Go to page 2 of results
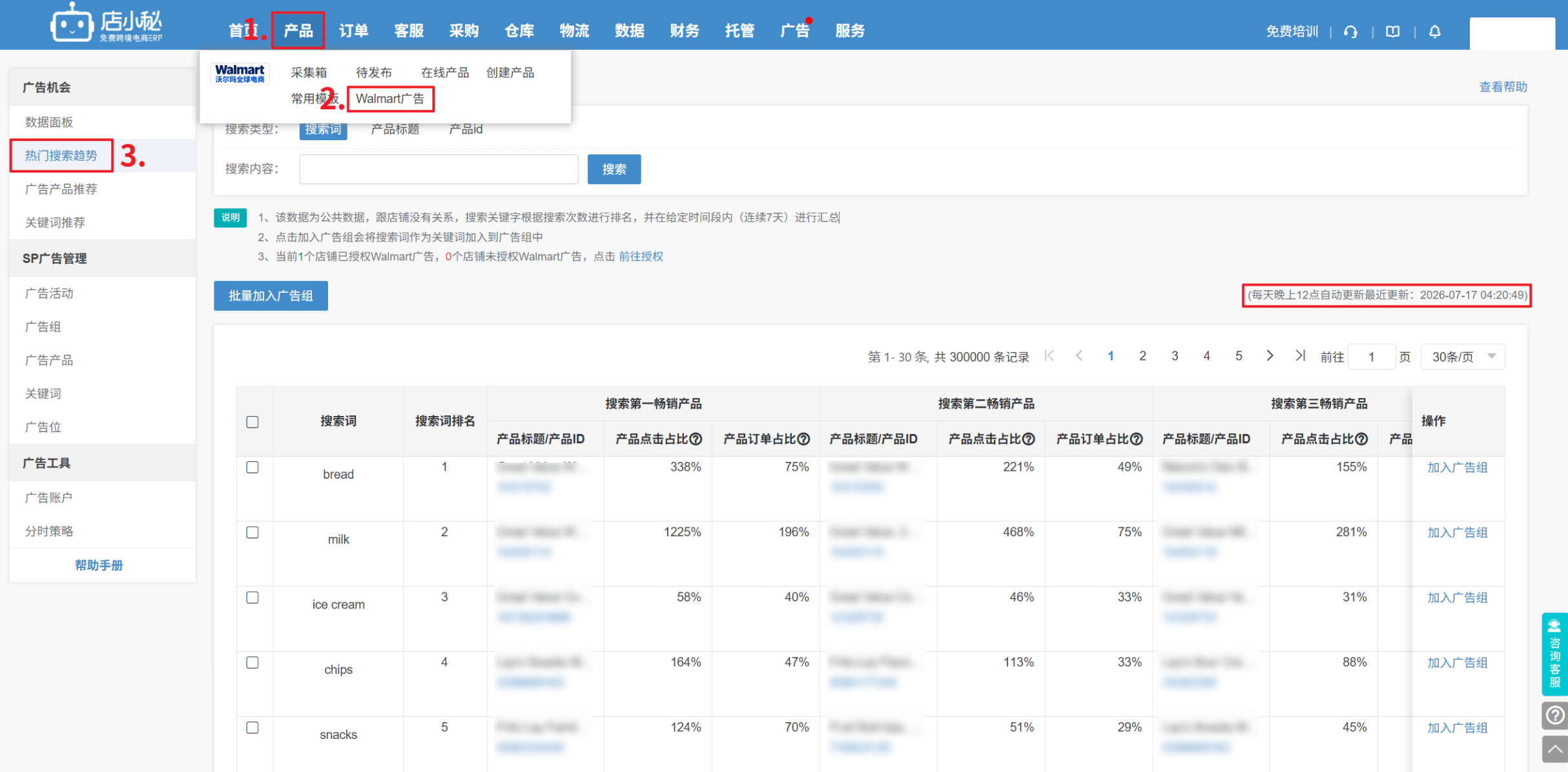This screenshot has width=1568, height=772. [1142, 356]
